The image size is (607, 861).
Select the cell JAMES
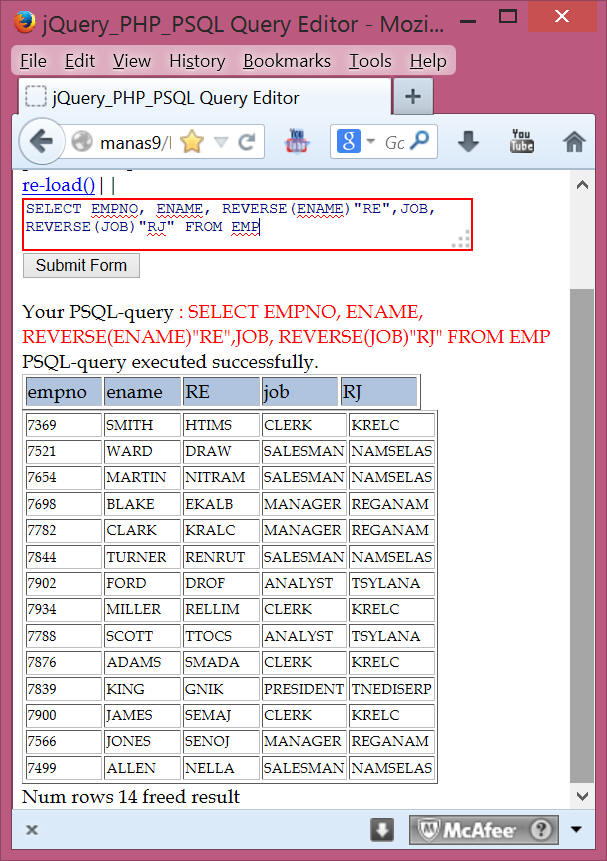point(142,715)
